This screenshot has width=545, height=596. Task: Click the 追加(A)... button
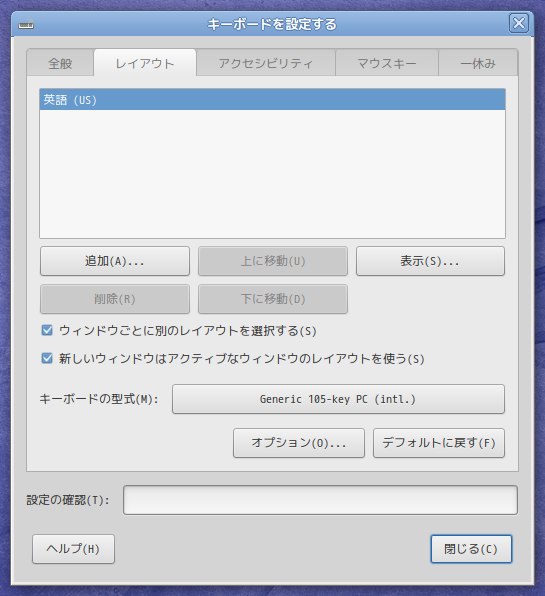click(x=115, y=261)
